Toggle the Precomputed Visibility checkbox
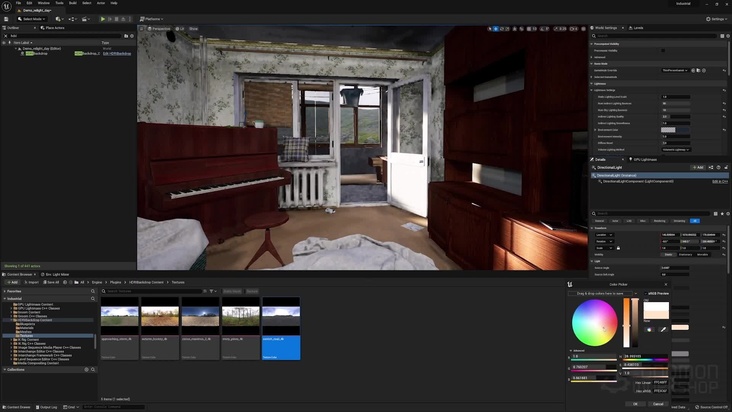The width and height of the screenshot is (732, 412). point(663,50)
